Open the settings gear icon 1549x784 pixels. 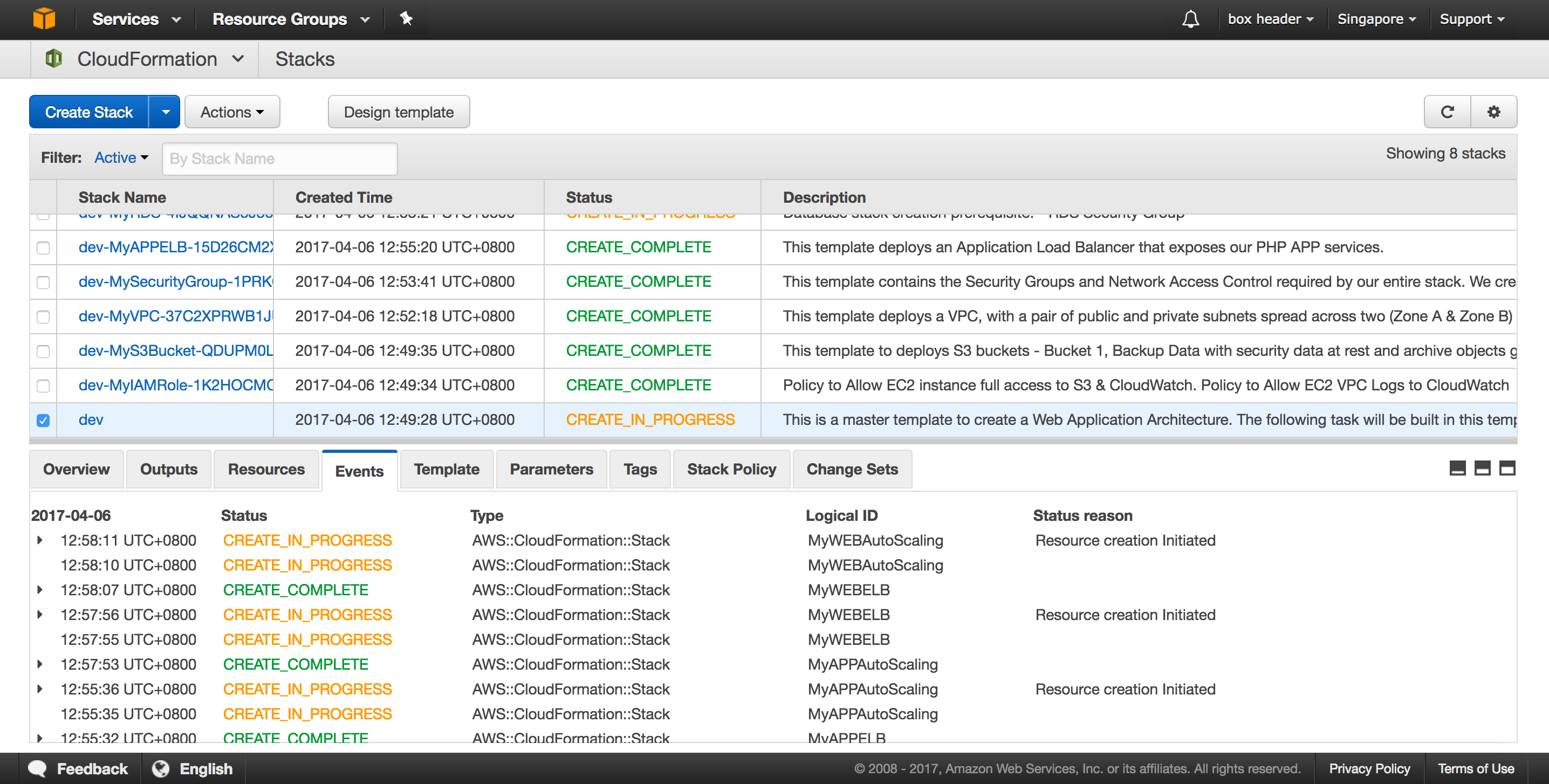tap(1493, 112)
